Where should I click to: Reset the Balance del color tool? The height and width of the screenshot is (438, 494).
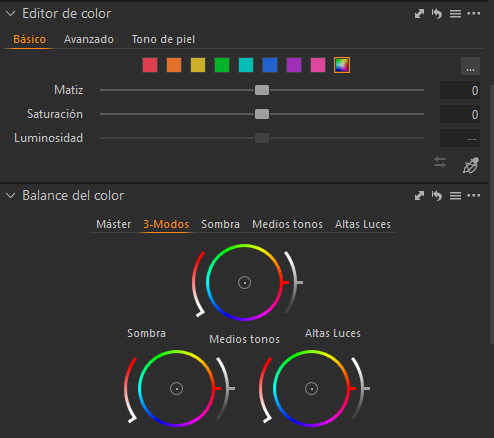(437, 196)
